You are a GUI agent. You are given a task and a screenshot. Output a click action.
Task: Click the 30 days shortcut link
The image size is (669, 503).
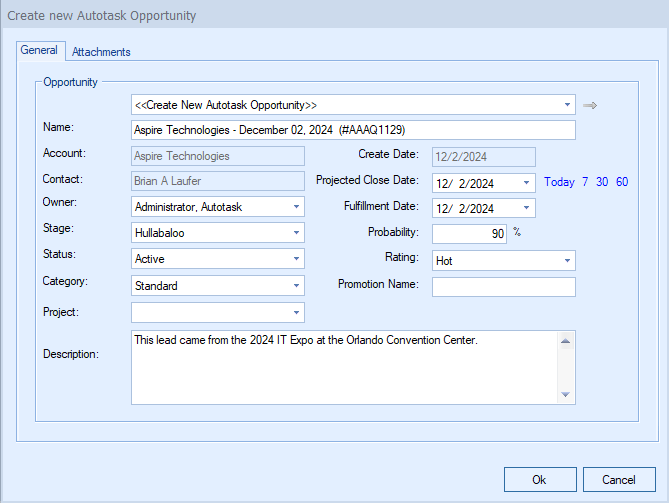pos(602,182)
